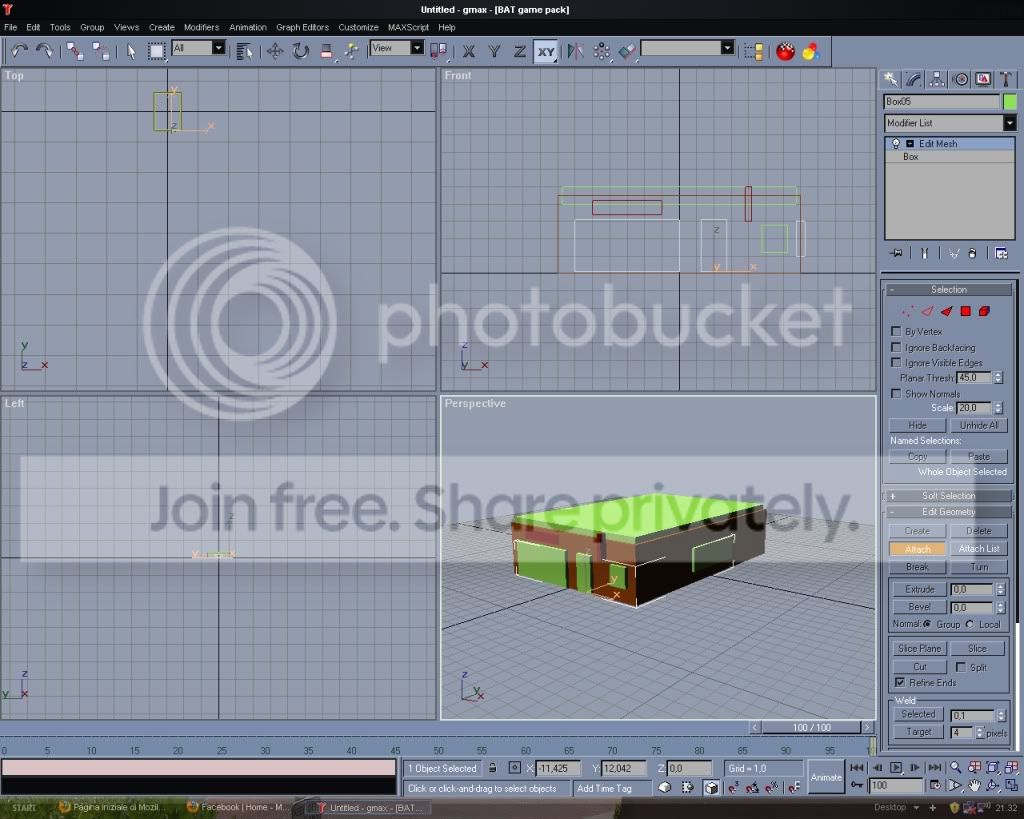
Task: Click the Slice Plane button
Action: pyautogui.click(x=920, y=649)
